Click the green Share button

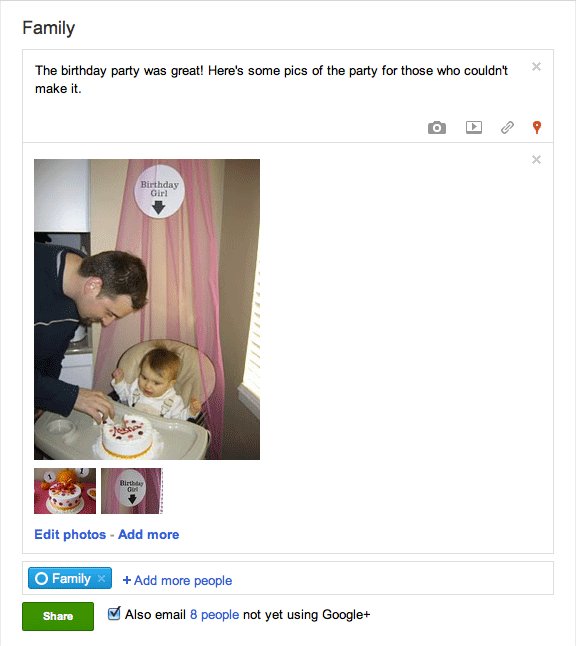[x=58, y=616]
